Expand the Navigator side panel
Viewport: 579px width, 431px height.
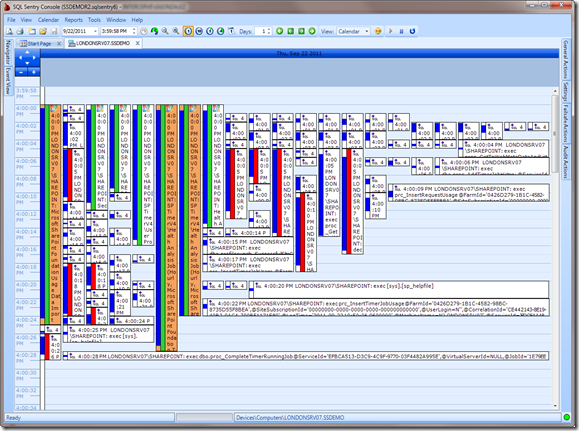[8, 52]
